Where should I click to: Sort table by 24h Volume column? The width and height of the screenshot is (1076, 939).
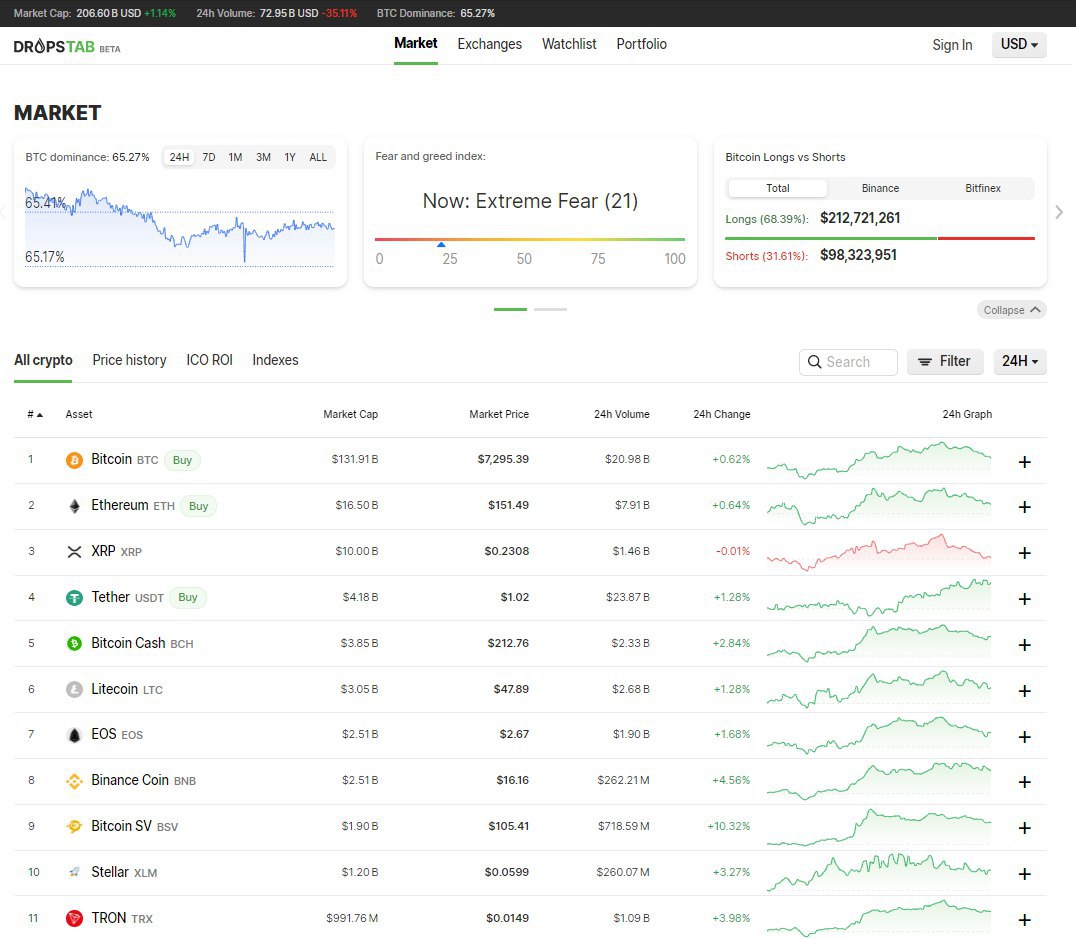click(x=622, y=415)
